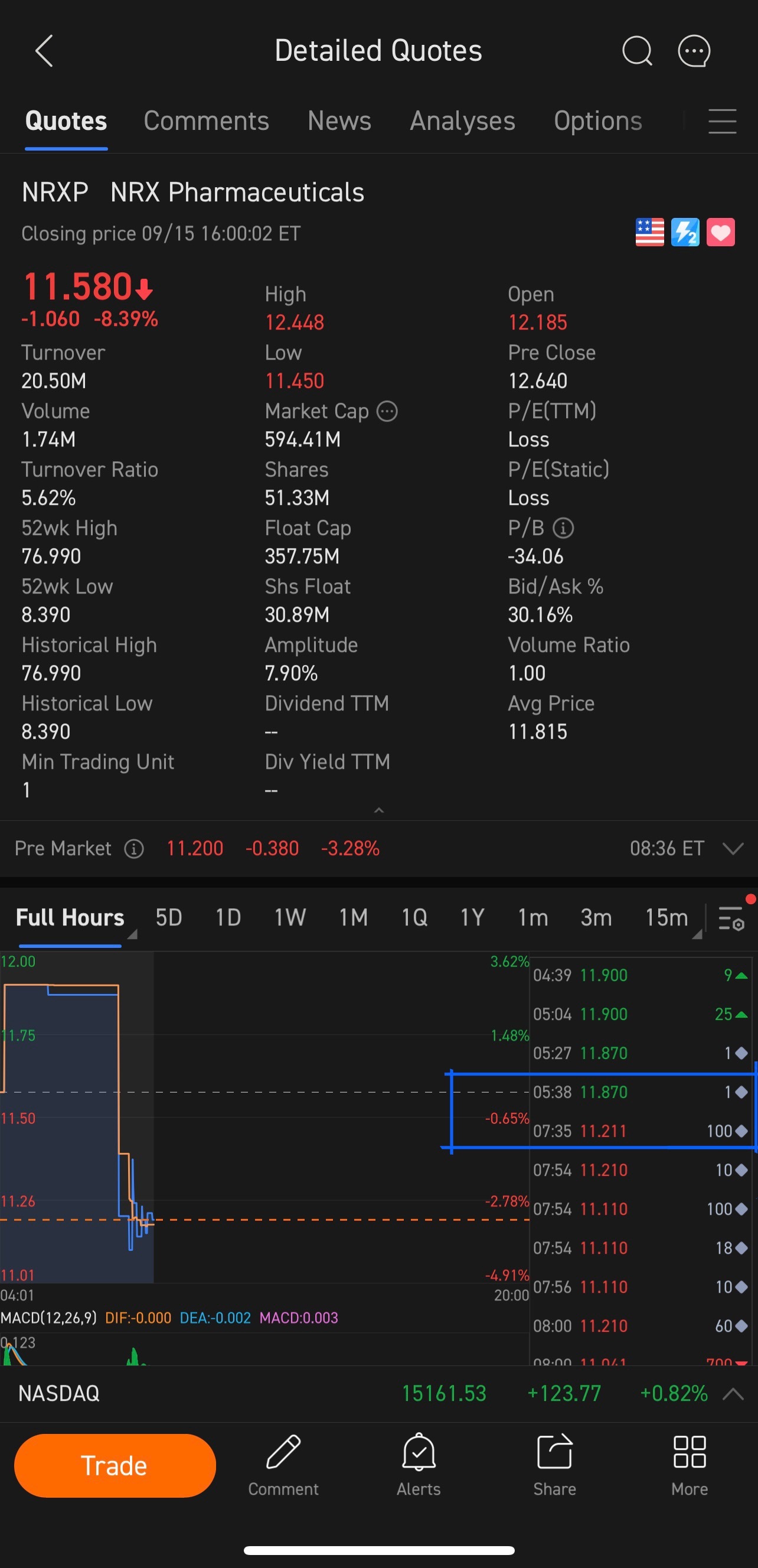Screen dimensions: 758x1568
Task: Open Market Cap more-info icon
Action: 387,412
